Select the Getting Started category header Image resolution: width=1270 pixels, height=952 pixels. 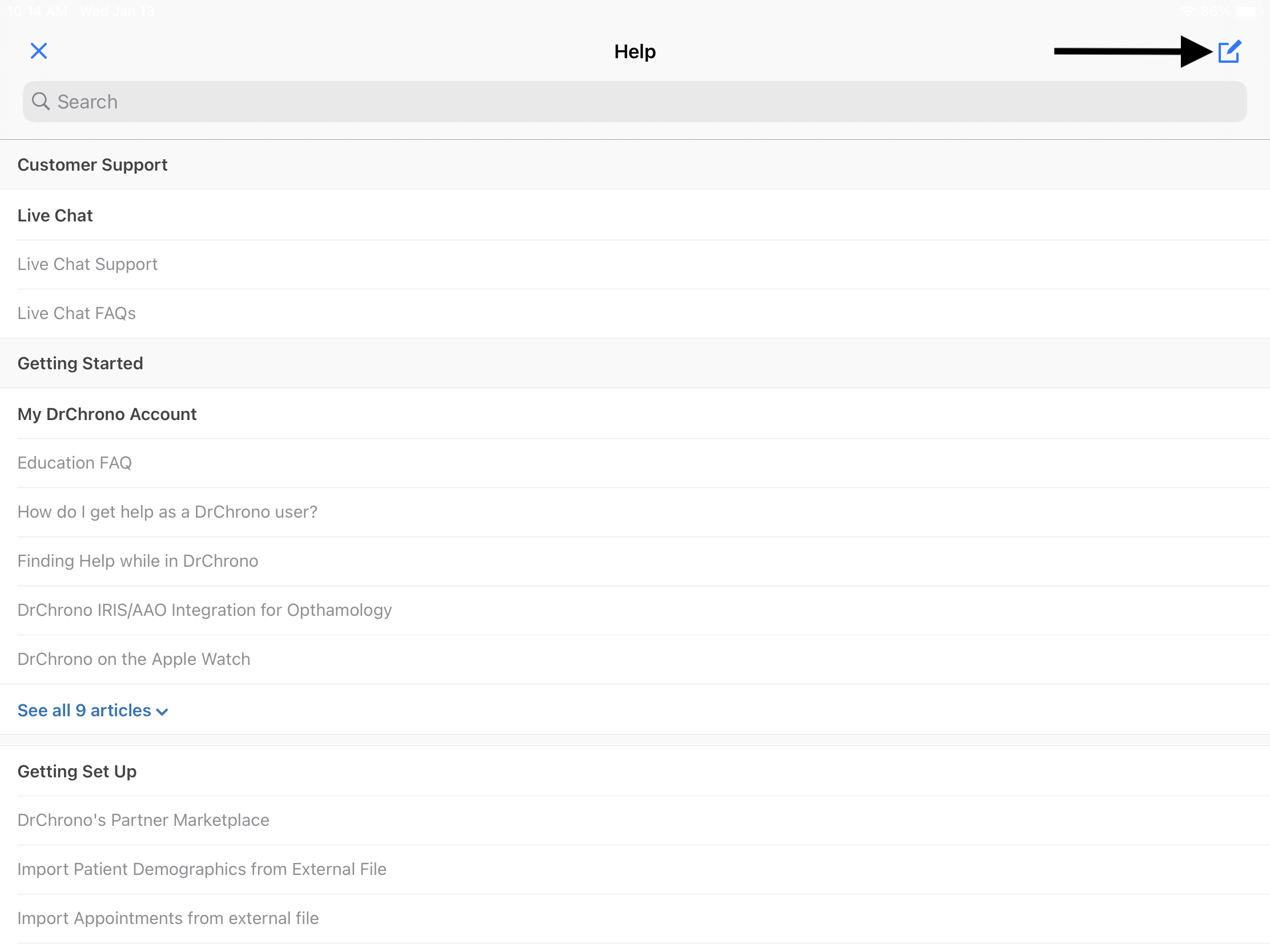pos(634,363)
